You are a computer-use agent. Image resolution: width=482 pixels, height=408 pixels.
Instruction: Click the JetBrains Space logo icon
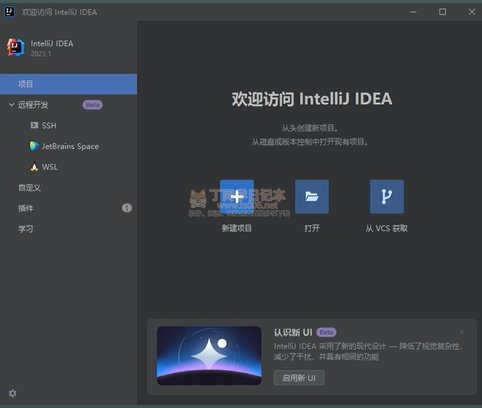[x=34, y=146]
